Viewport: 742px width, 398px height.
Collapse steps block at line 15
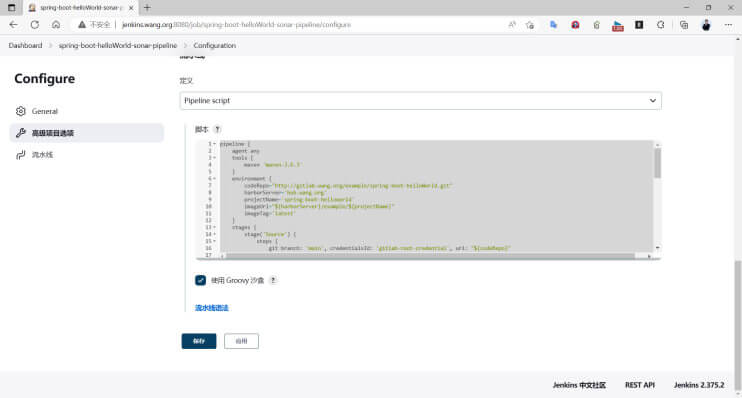214,241
